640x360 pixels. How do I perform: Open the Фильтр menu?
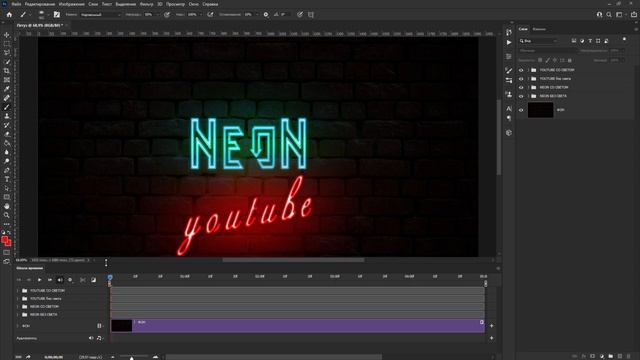pos(147,4)
